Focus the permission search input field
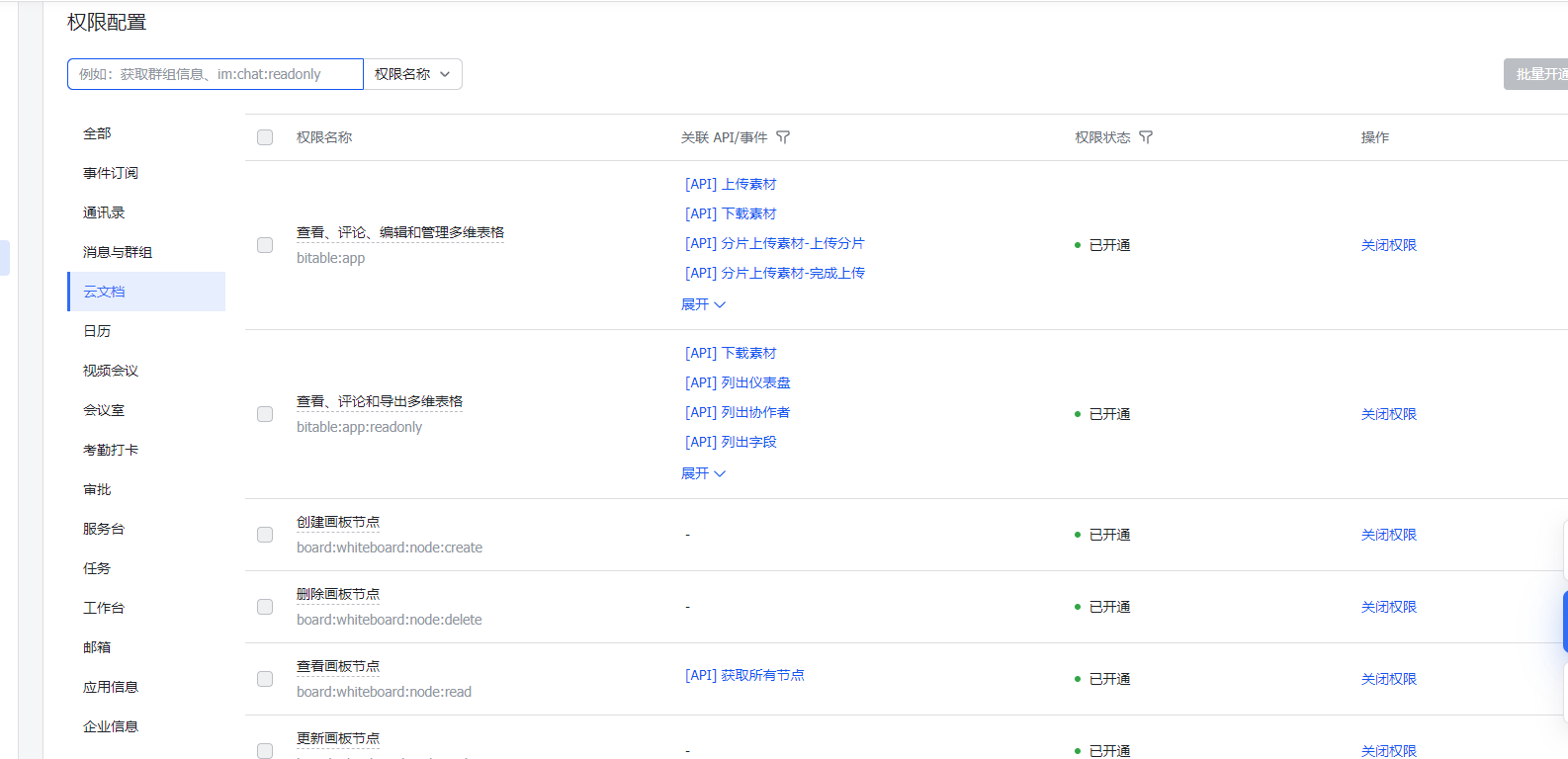Image resolution: width=1568 pixels, height=759 pixels. 216,74
